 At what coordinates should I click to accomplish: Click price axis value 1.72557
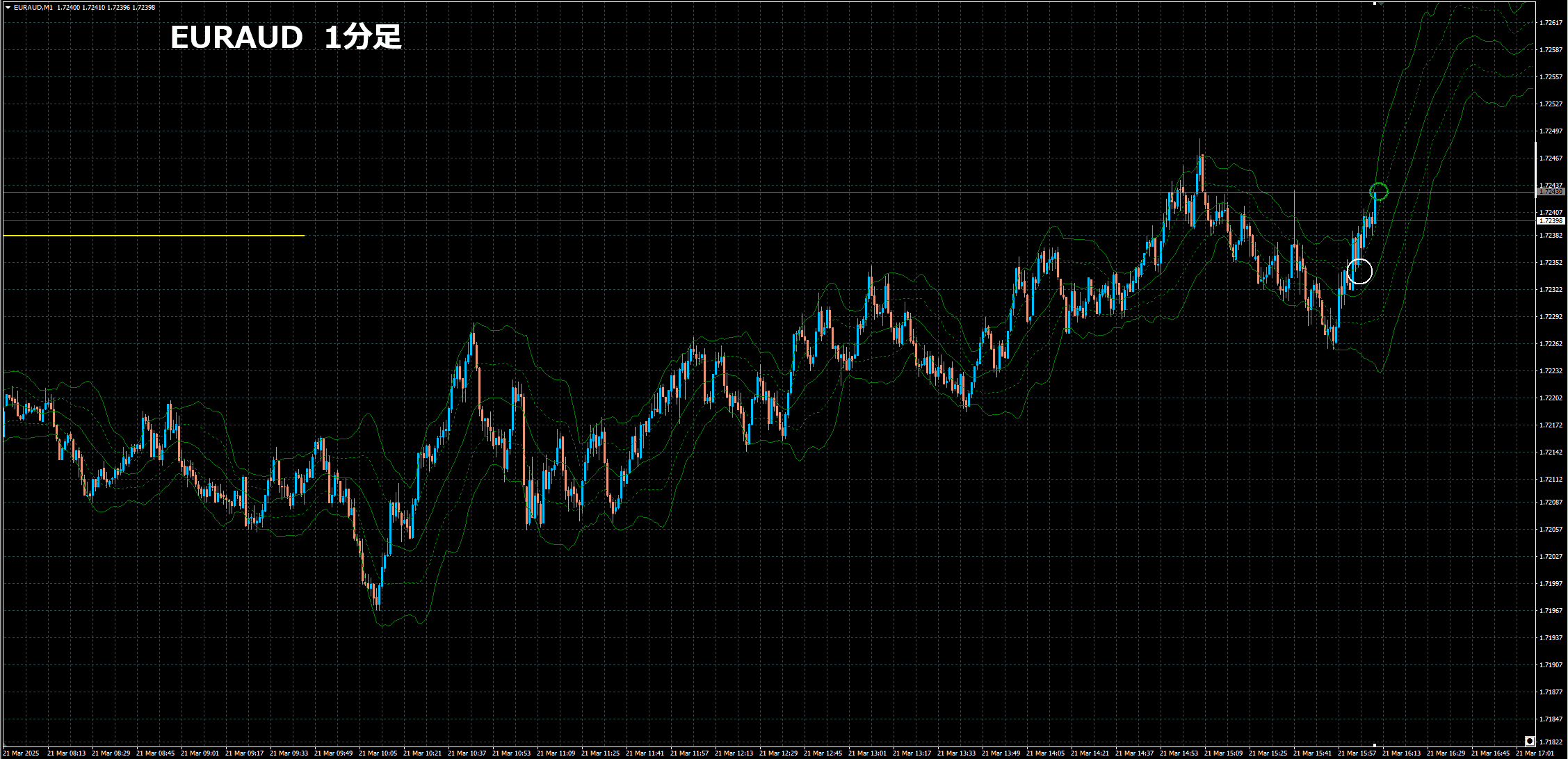tap(1550, 77)
